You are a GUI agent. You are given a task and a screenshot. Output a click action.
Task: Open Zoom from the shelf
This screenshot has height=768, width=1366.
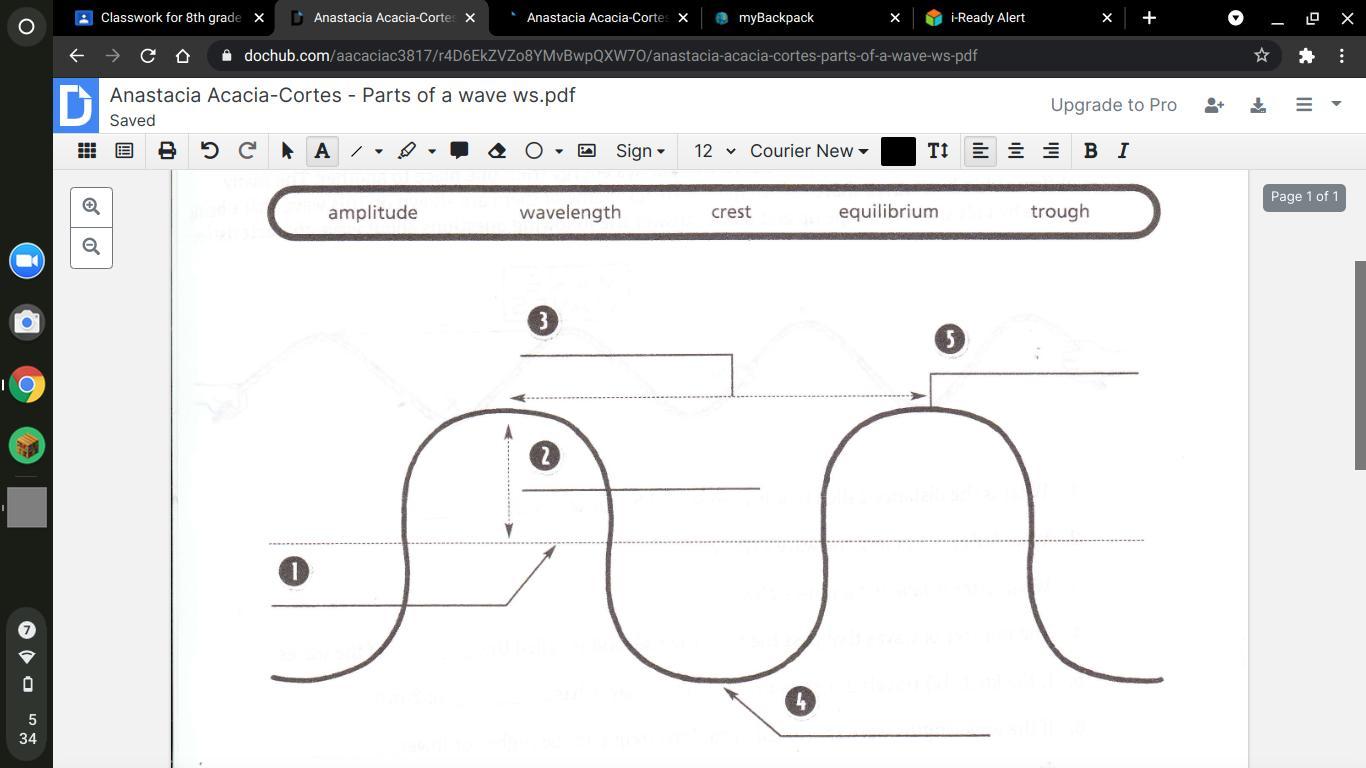[x=27, y=261]
